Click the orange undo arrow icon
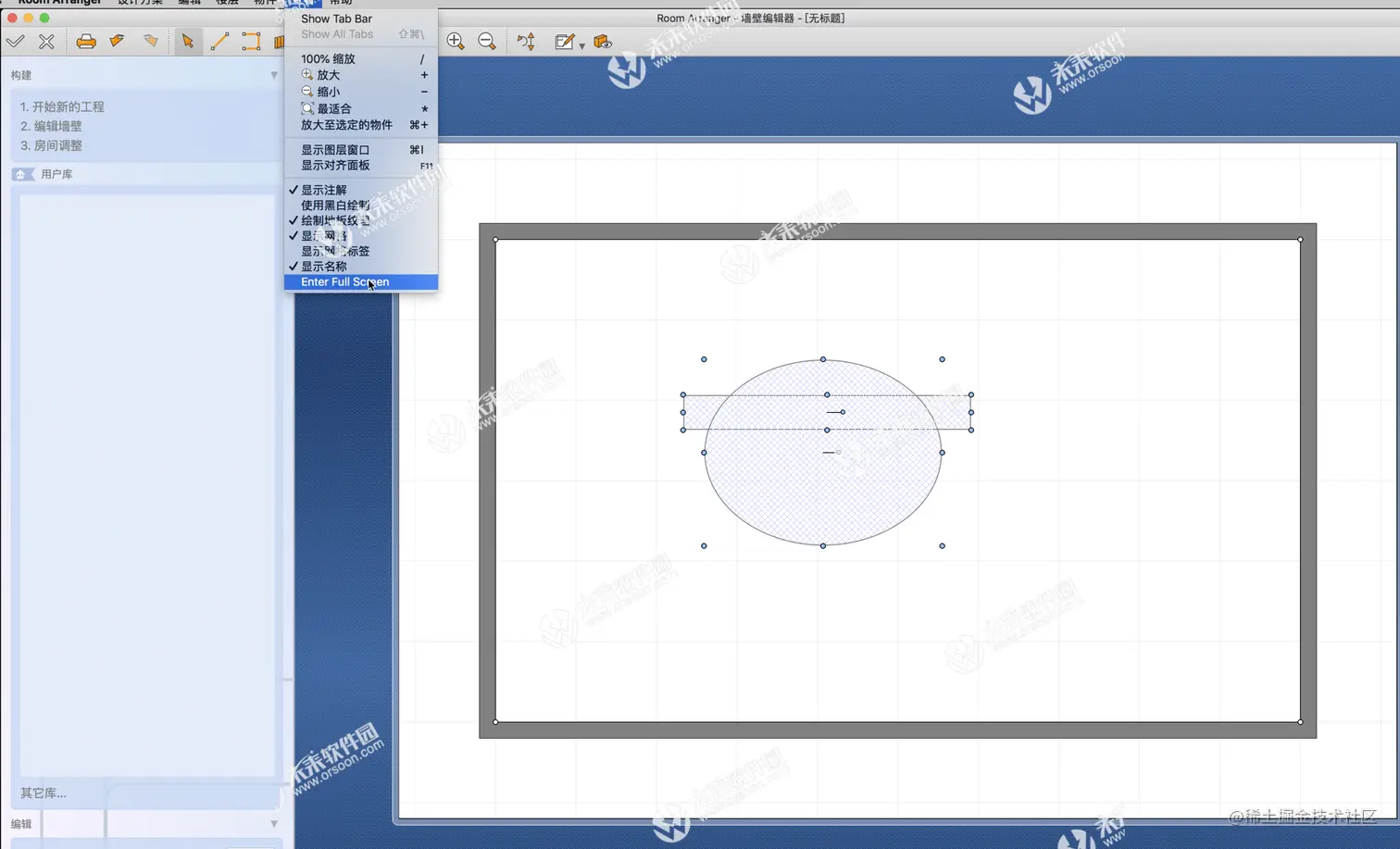This screenshot has height=849, width=1400. [x=117, y=41]
